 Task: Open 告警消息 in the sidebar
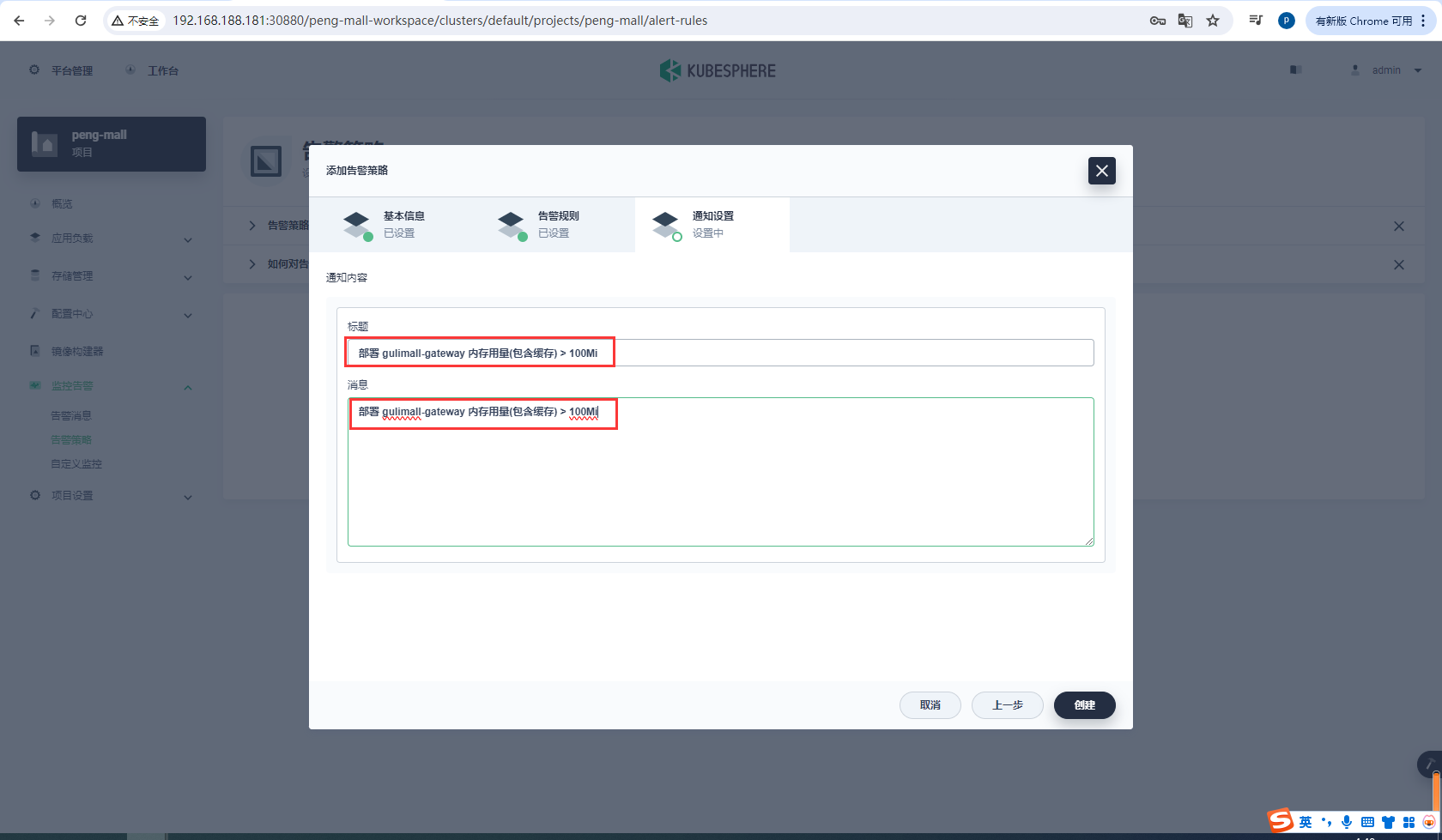71,415
